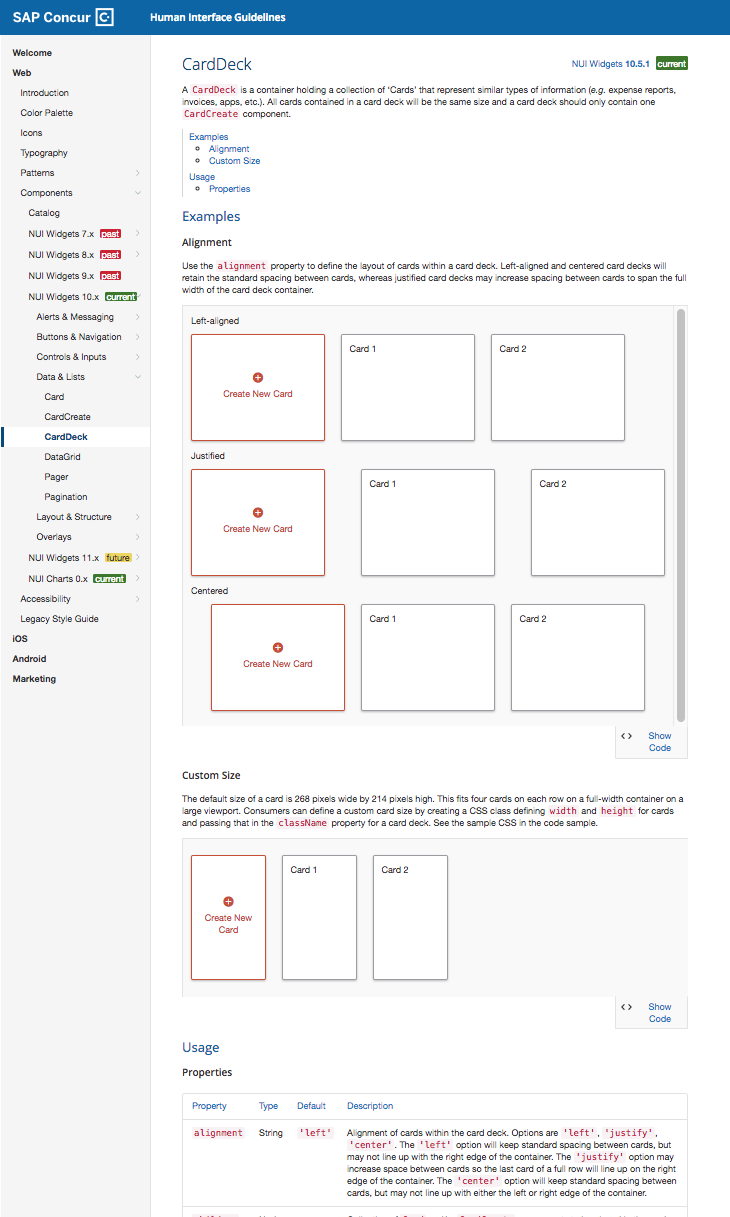730x1217 pixels.
Task: Open the iOS section in sidebar
Action: click(x=20, y=639)
